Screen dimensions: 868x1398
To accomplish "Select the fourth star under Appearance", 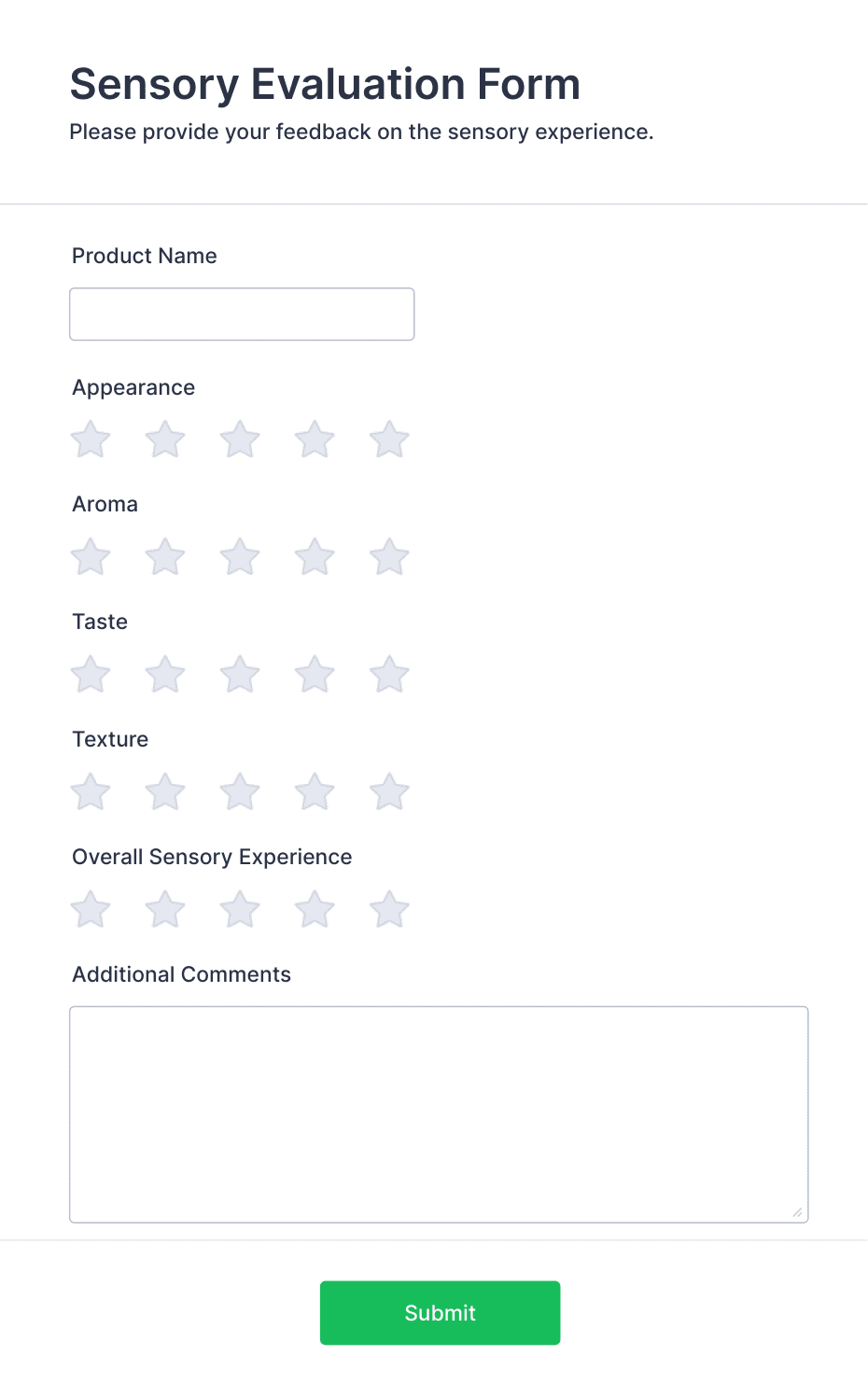I will tap(314, 440).
